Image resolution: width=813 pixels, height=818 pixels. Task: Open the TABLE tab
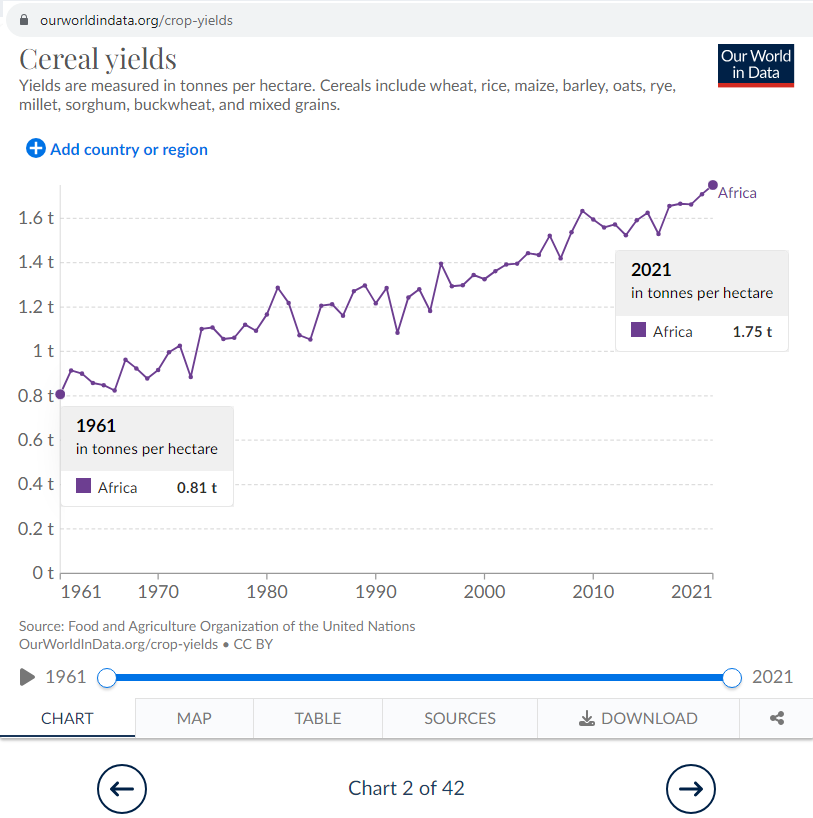(x=318, y=718)
